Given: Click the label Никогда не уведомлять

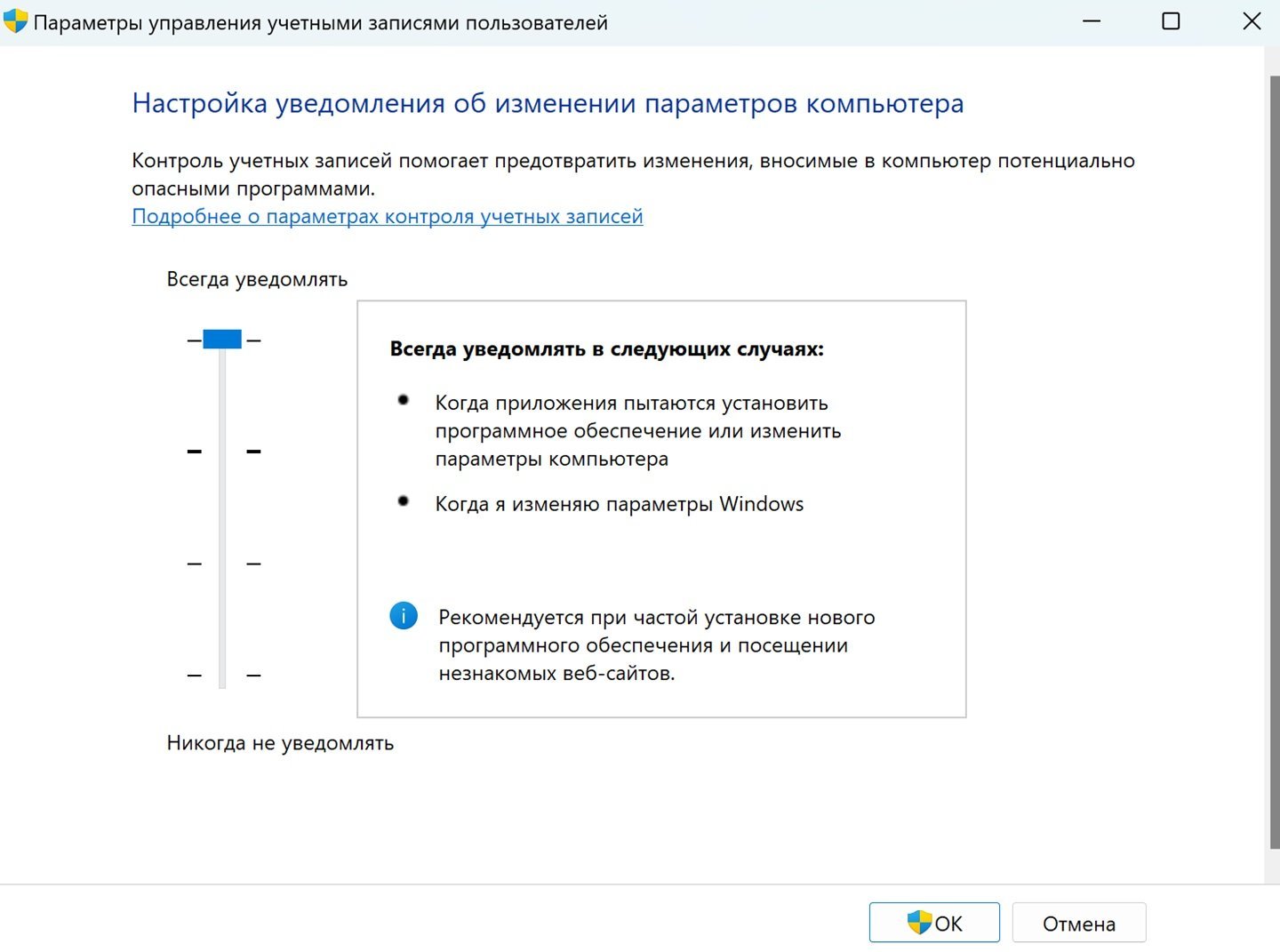Looking at the screenshot, I should pyautogui.click(x=280, y=743).
